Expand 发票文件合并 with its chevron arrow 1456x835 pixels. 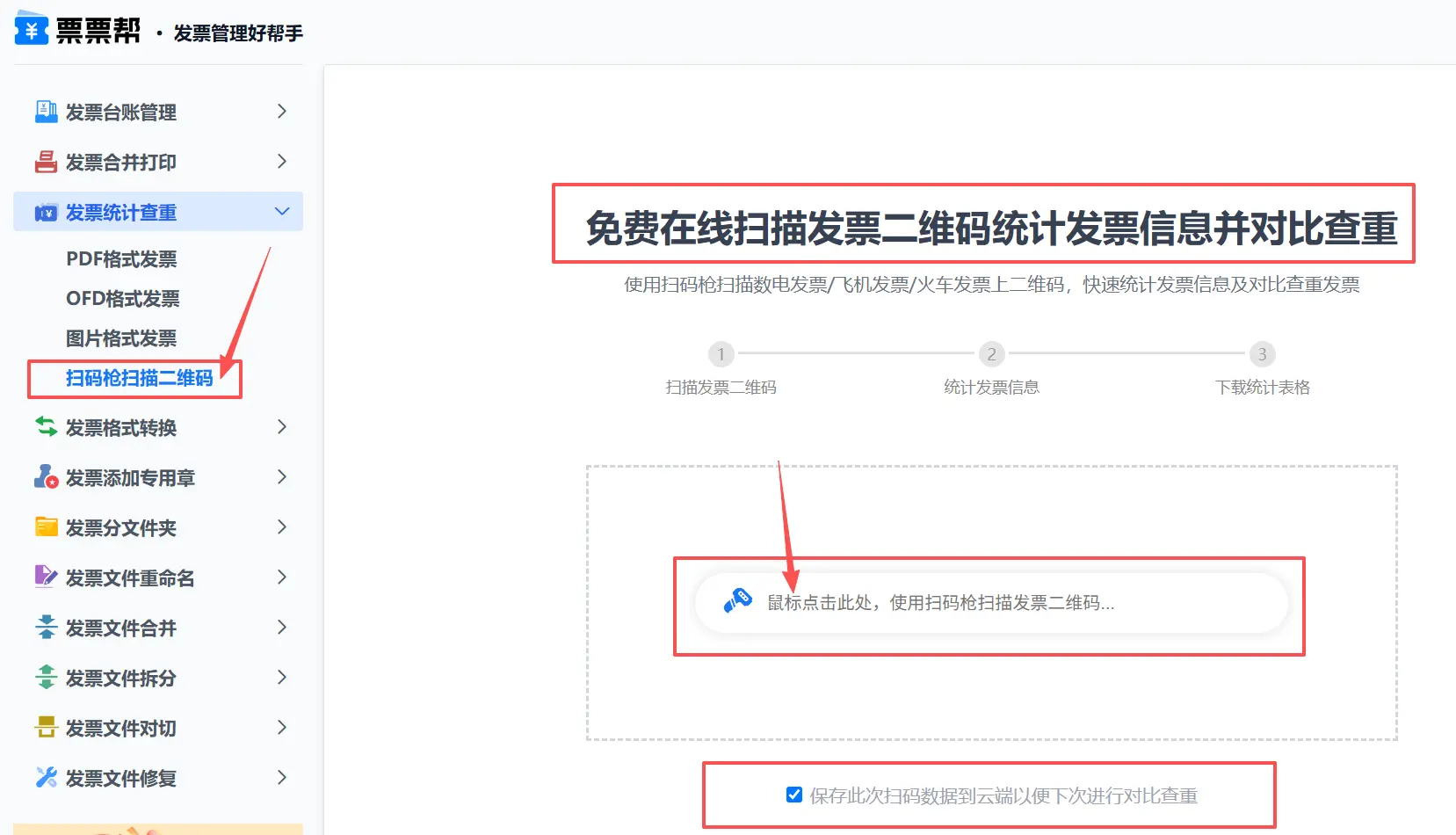click(x=281, y=628)
